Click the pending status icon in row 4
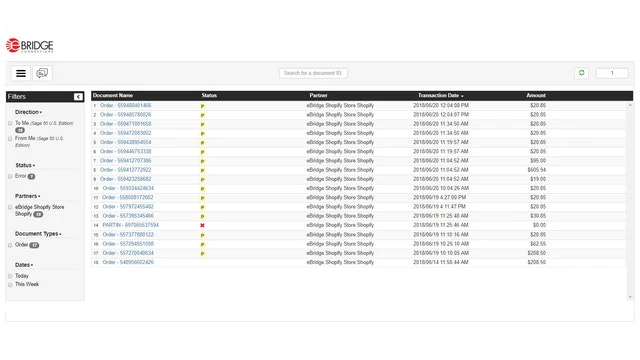Image resolution: width=640 pixels, height=360 pixels. (202, 134)
